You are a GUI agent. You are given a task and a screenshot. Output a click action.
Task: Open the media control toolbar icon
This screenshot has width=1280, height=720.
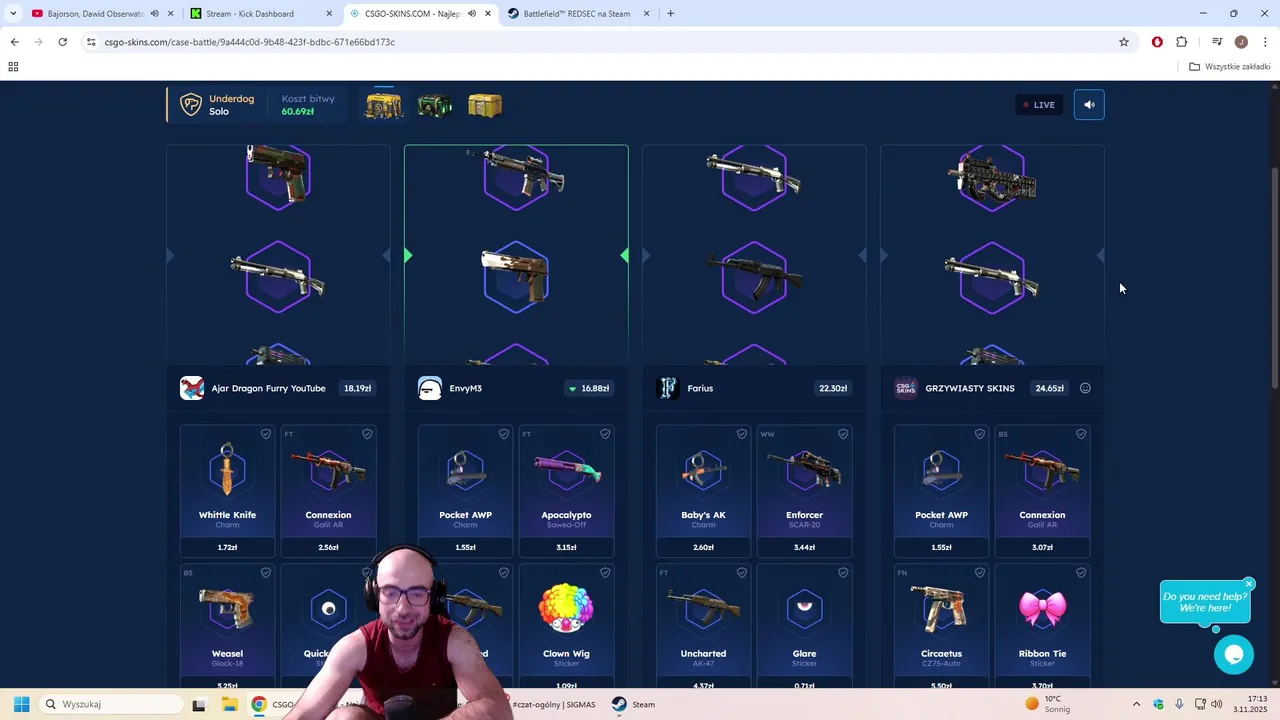click(x=1217, y=42)
